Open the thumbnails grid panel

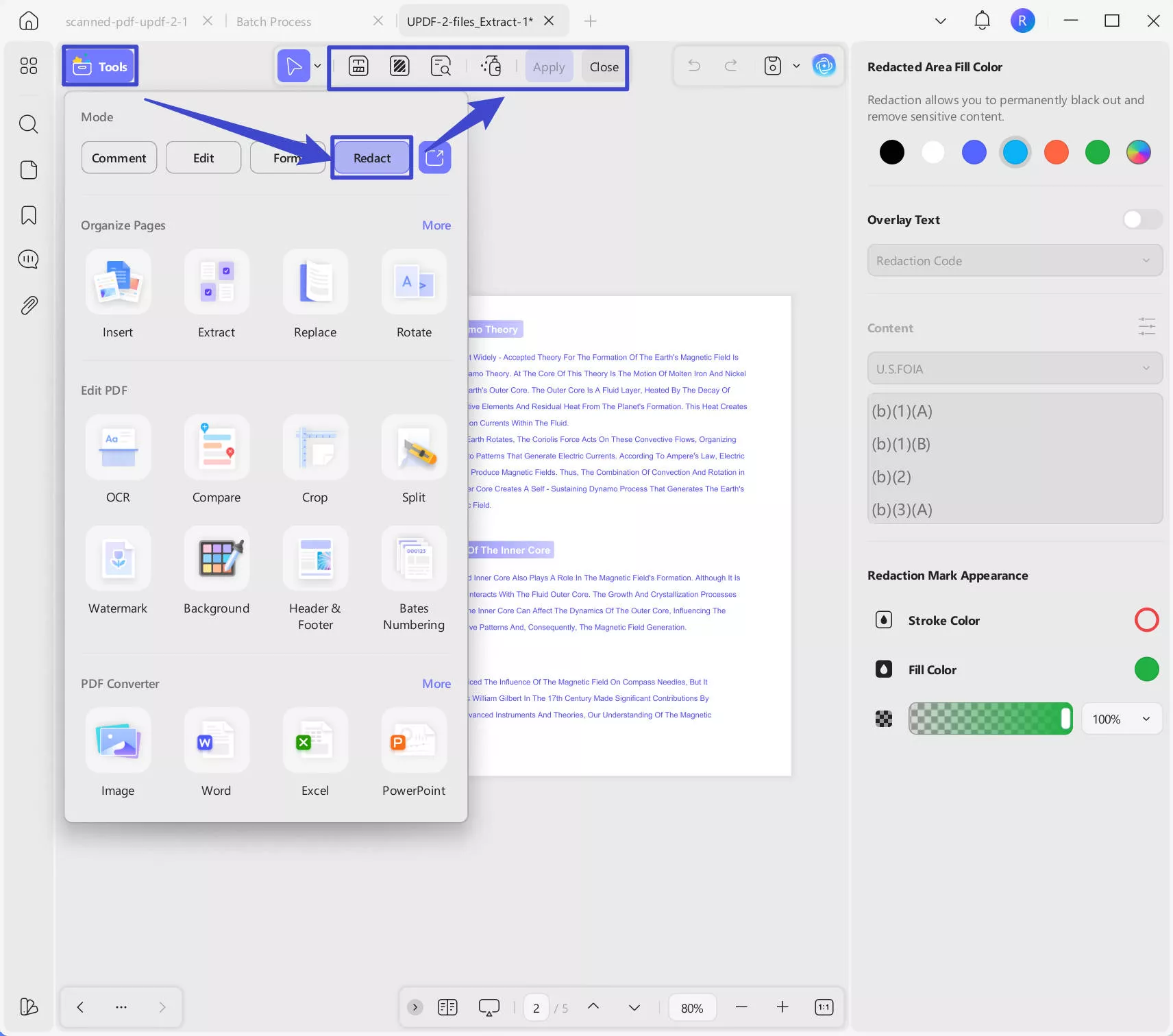click(28, 66)
